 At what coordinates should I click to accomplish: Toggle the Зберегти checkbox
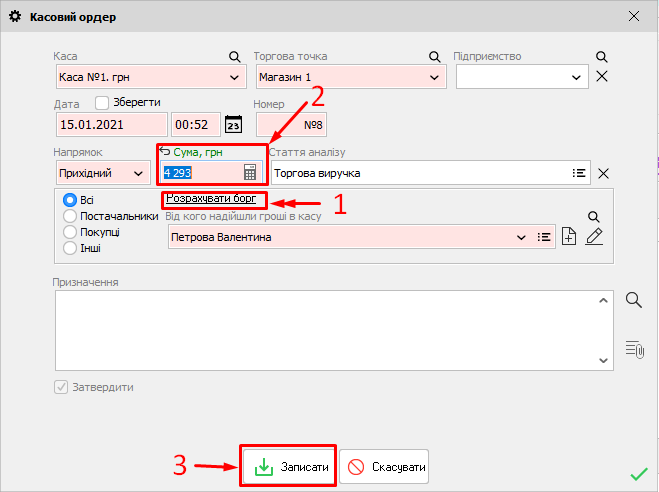click(102, 102)
